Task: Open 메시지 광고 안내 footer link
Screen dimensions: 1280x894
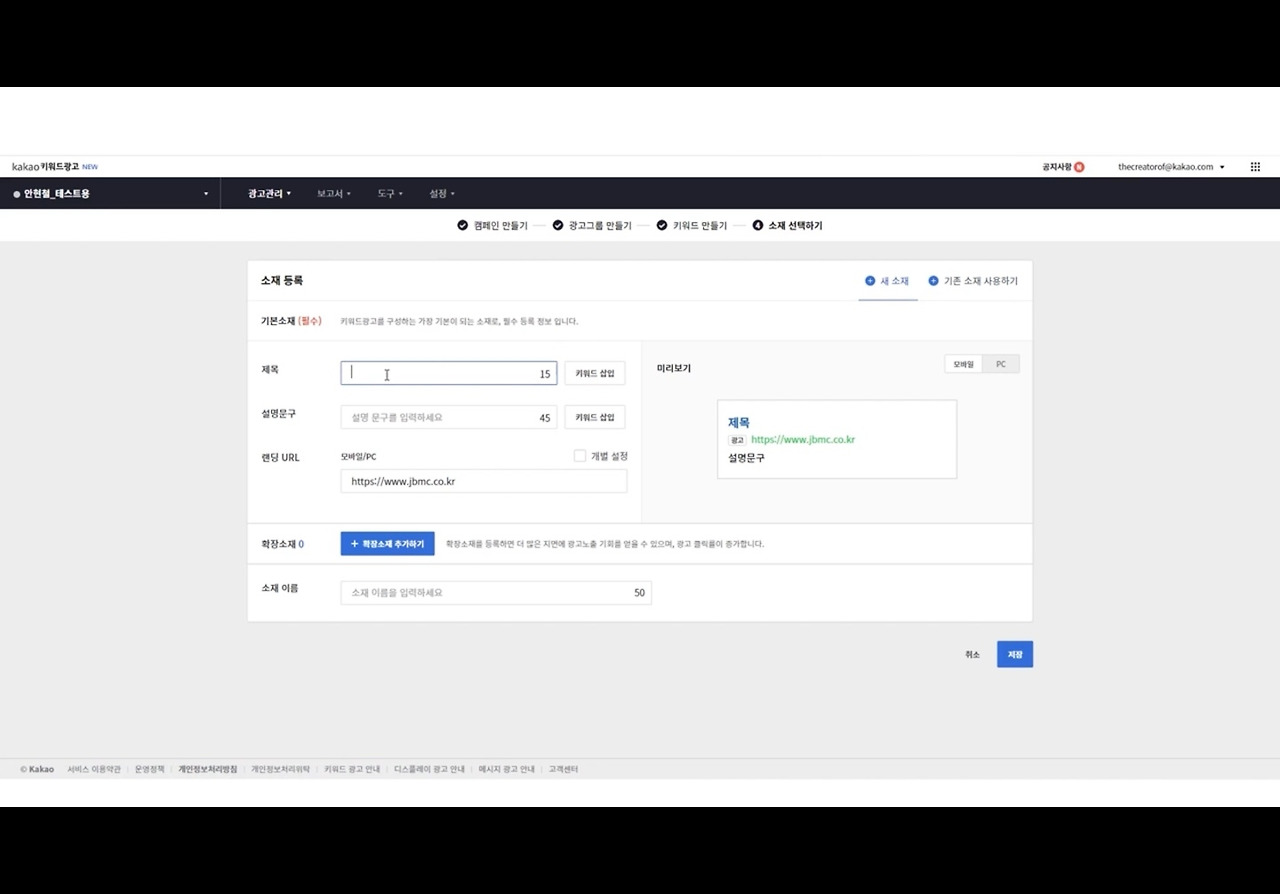Action: click(507, 769)
